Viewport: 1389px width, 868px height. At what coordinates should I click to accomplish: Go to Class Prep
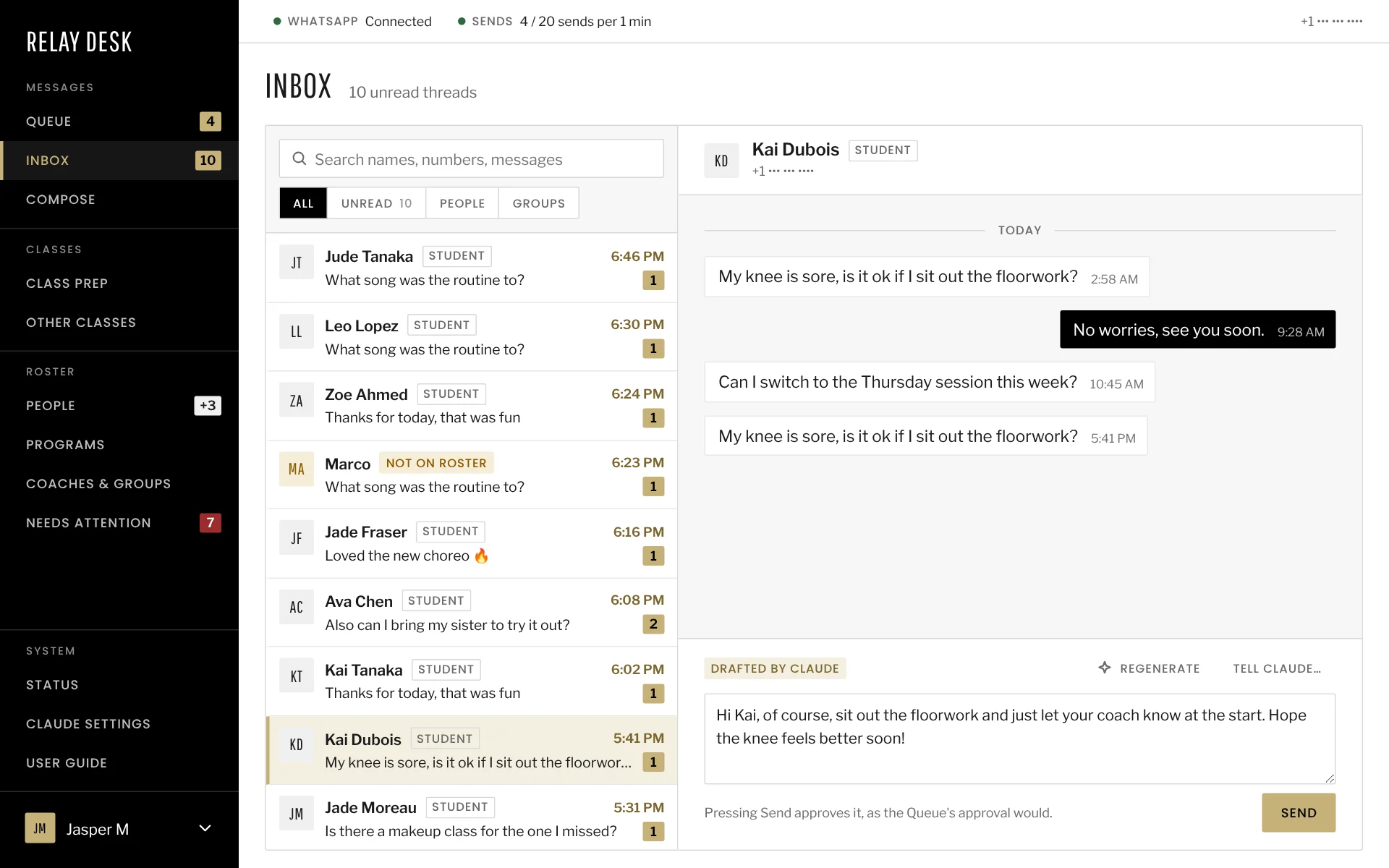click(119, 284)
